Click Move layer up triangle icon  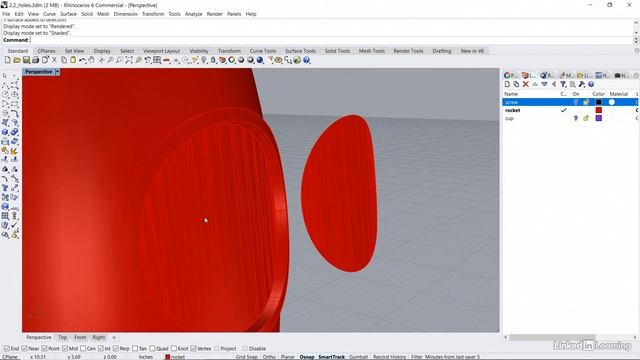[x=535, y=84]
